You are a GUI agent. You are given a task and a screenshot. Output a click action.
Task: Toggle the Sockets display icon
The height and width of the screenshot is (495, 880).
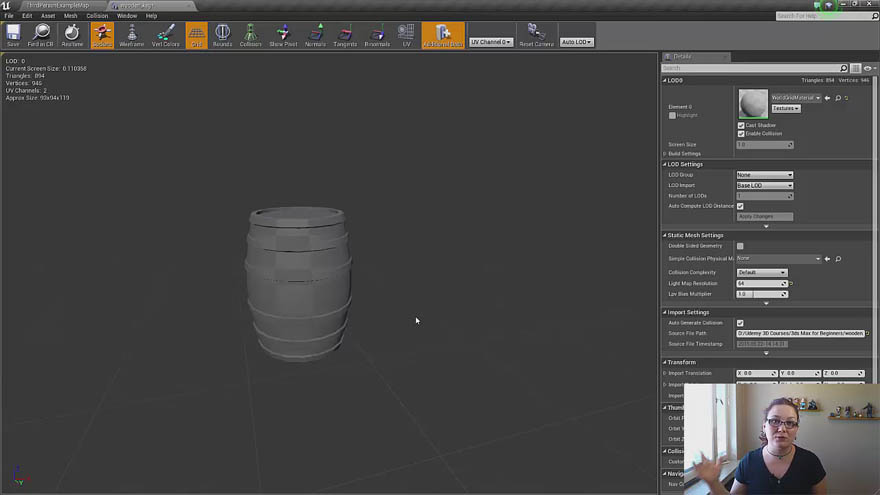[x=102, y=35]
